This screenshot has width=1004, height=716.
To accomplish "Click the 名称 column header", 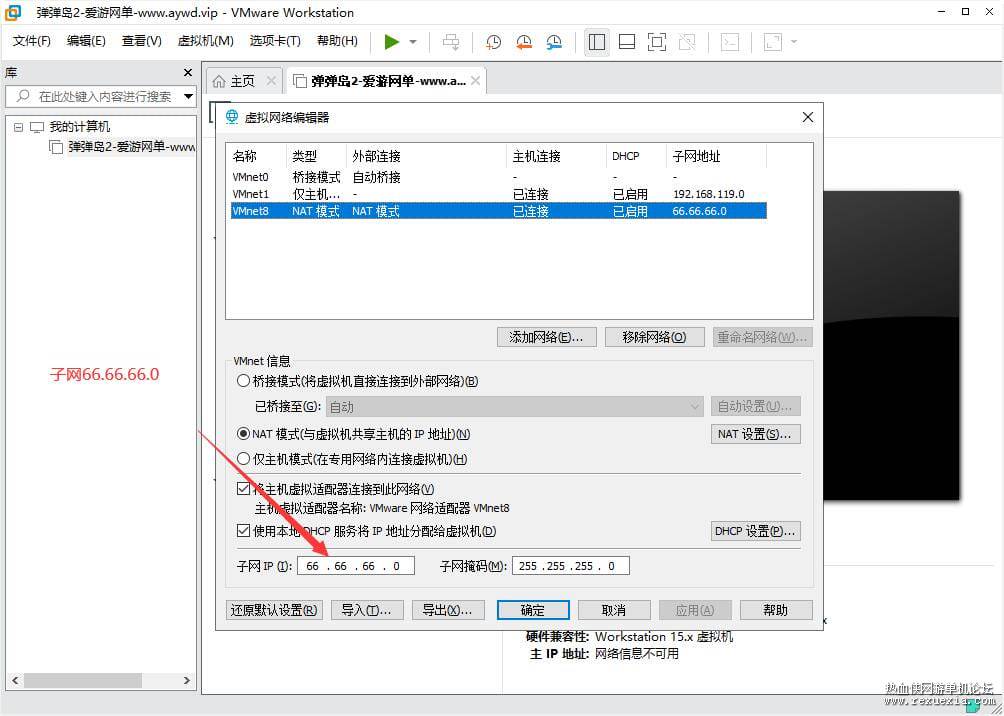I will [257, 156].
